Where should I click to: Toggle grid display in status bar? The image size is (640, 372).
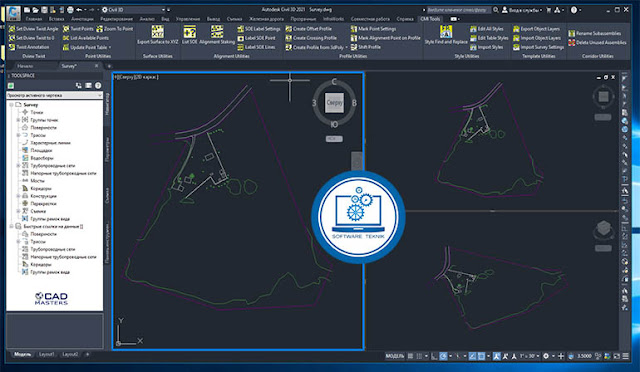410,356
